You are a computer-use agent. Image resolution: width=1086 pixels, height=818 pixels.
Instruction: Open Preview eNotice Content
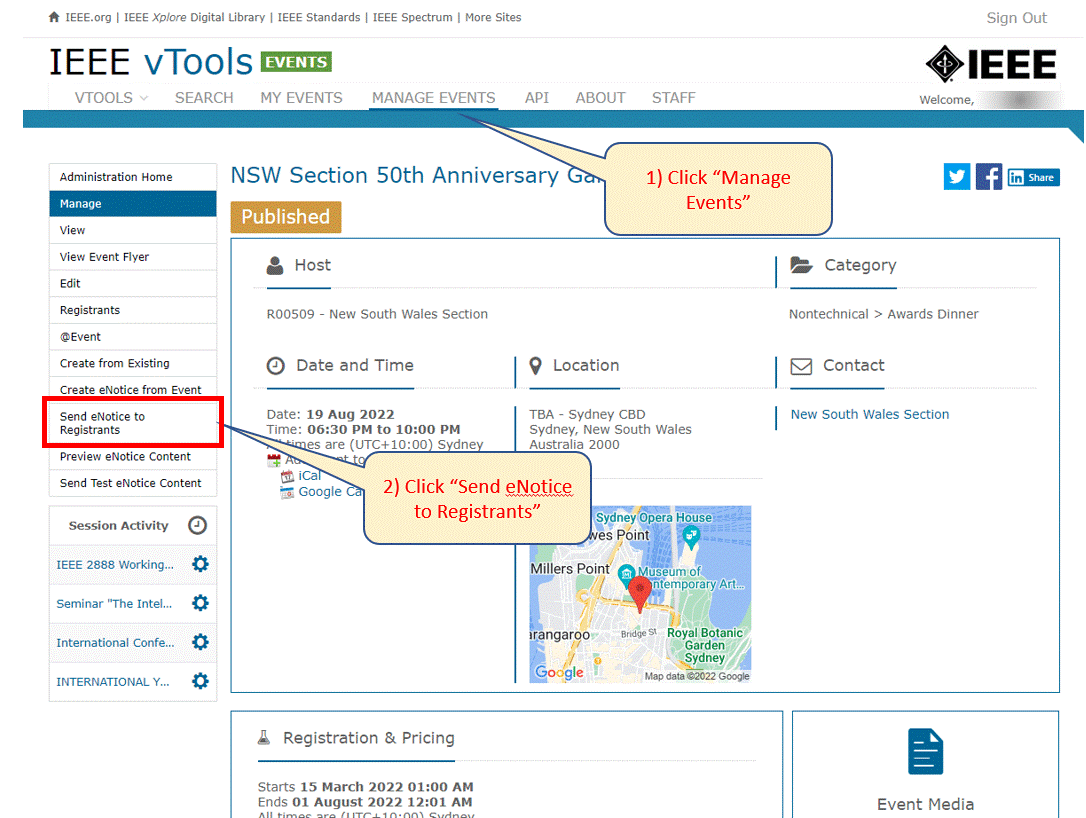133,456
